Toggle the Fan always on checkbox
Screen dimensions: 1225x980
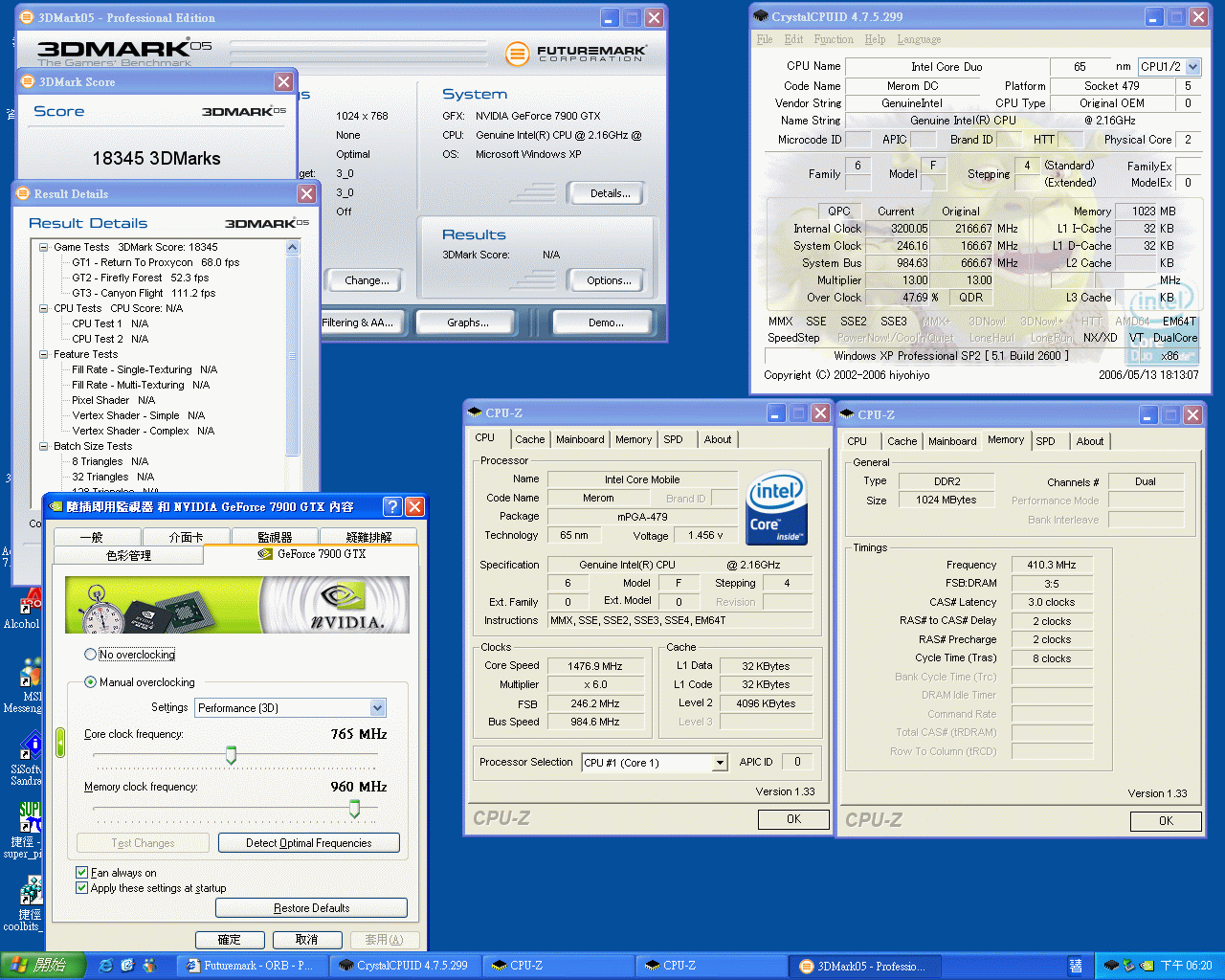click(x=82, y=873)
